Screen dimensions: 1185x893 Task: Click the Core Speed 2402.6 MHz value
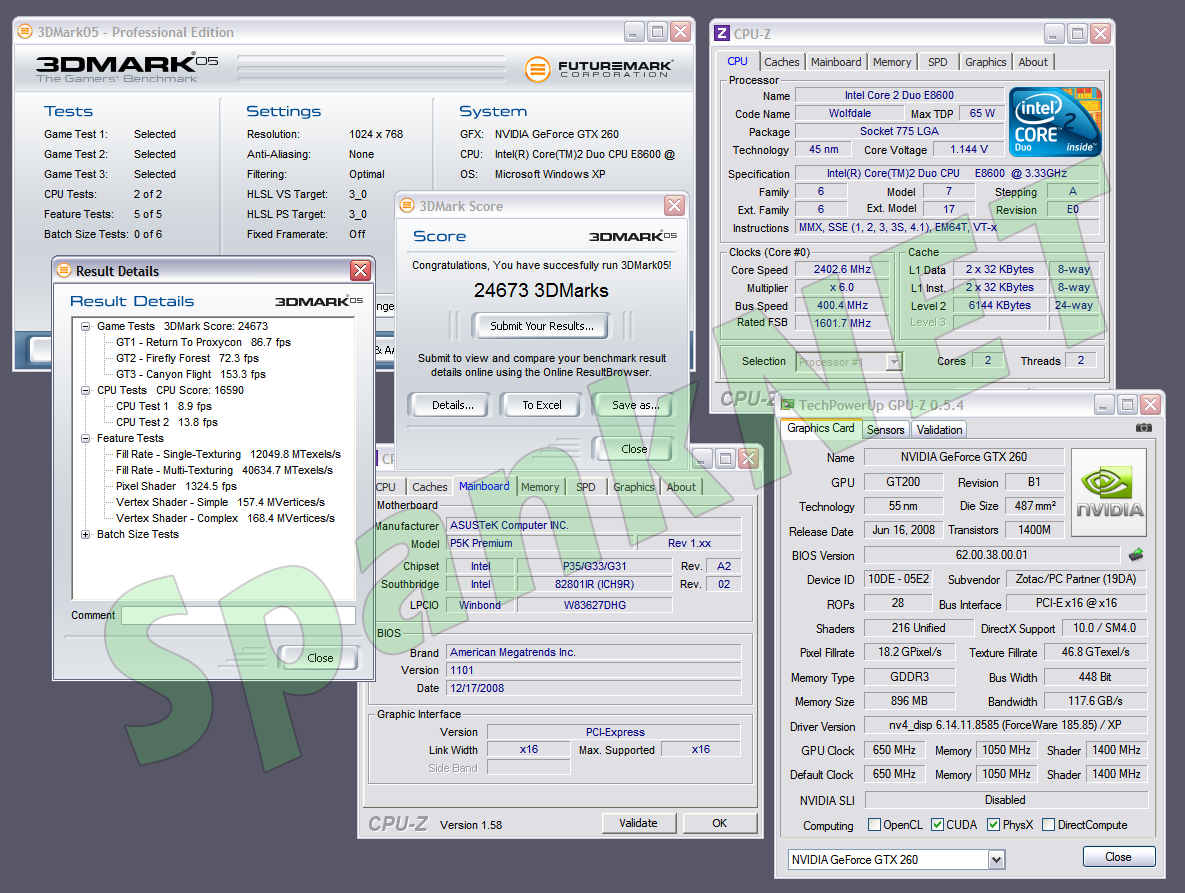tap(842, 270)
